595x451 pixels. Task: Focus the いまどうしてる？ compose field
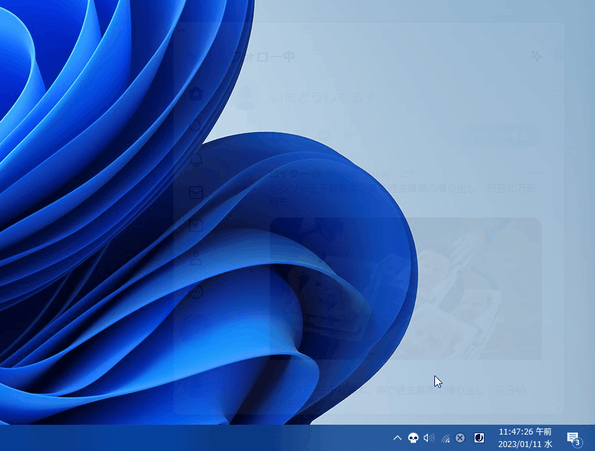322,98
